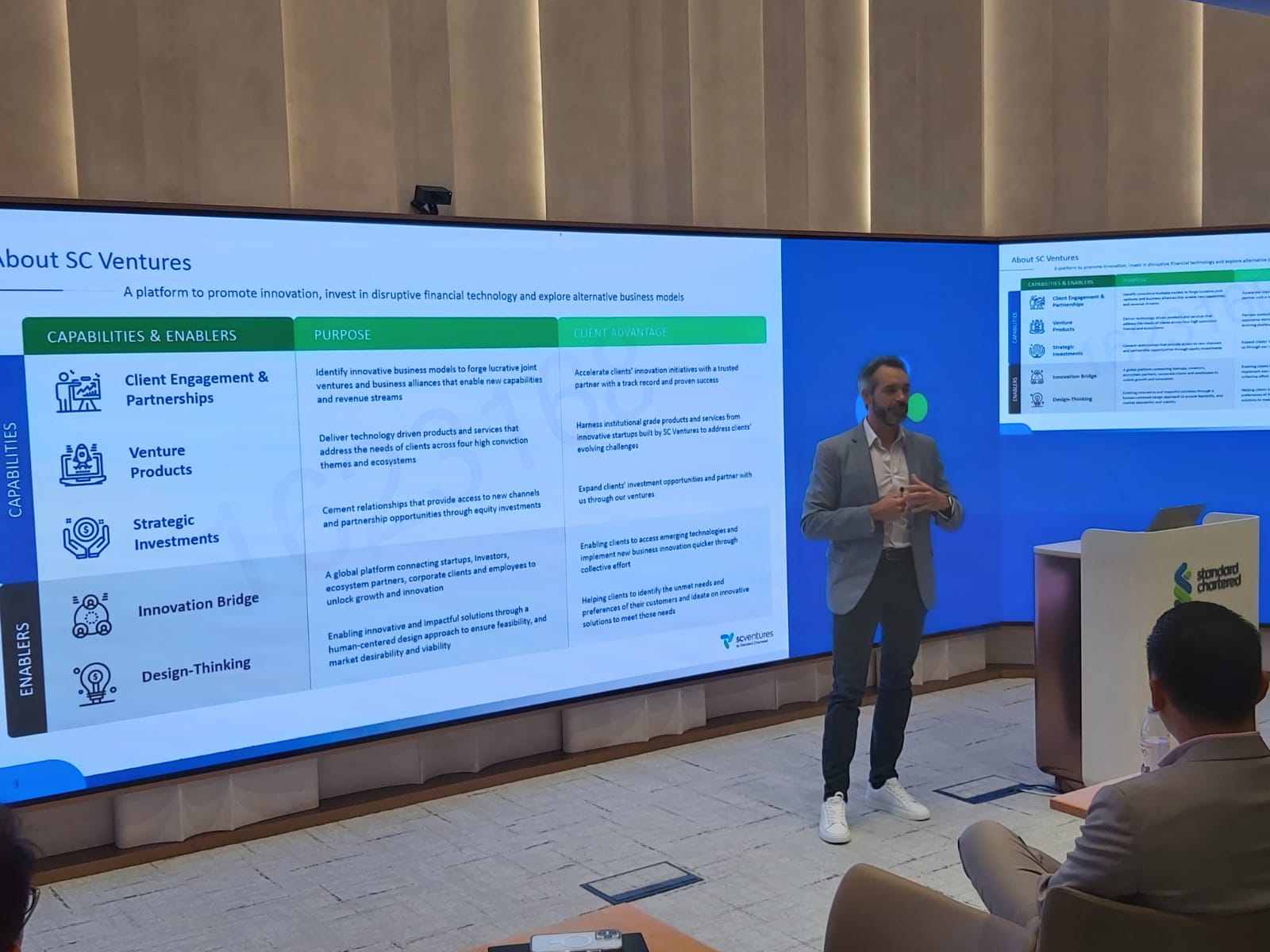
Task: Click the 'Venture Products' label on the large slide
Action: [160, 460]
